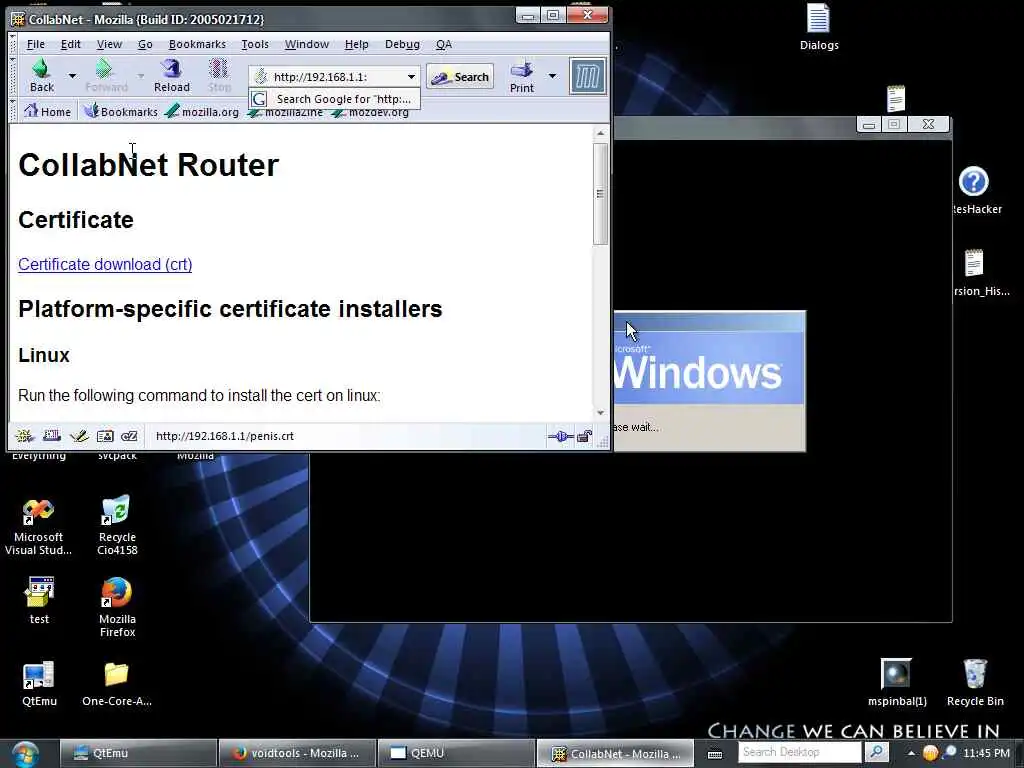Click the Search button beside URL bar
The width and height of the screenshot is (1024, 768).
[x=460, y=77]
